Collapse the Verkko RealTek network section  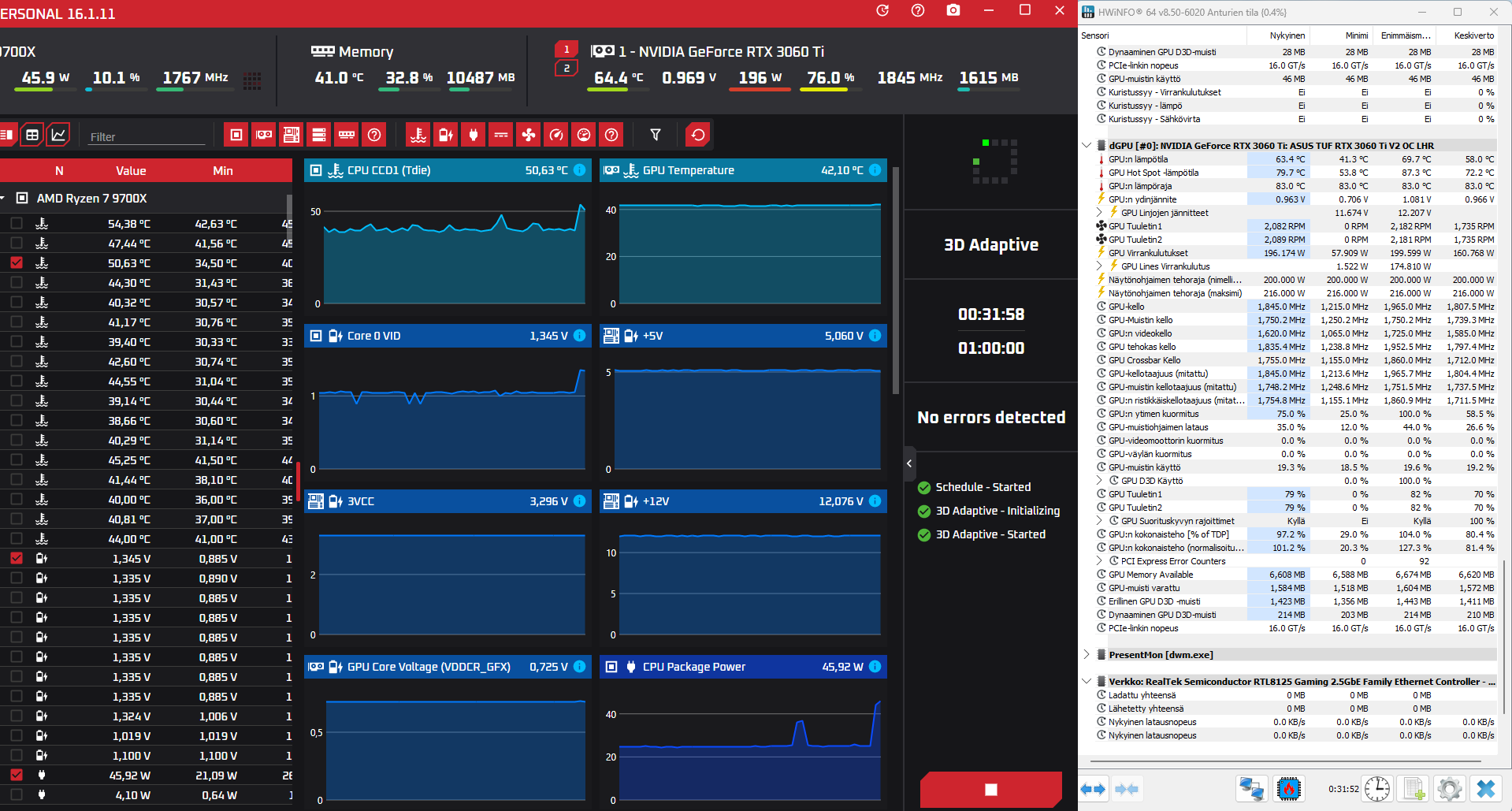coord(1087,681)
